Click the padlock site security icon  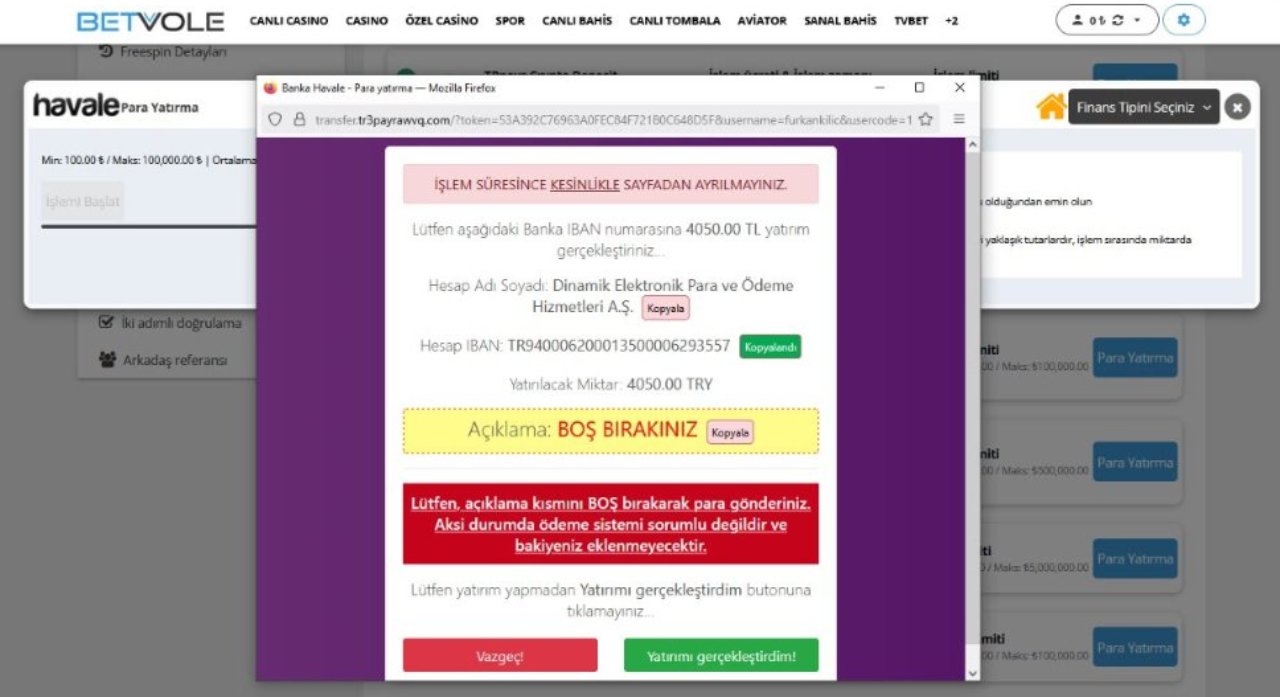[x=298, y=119]
